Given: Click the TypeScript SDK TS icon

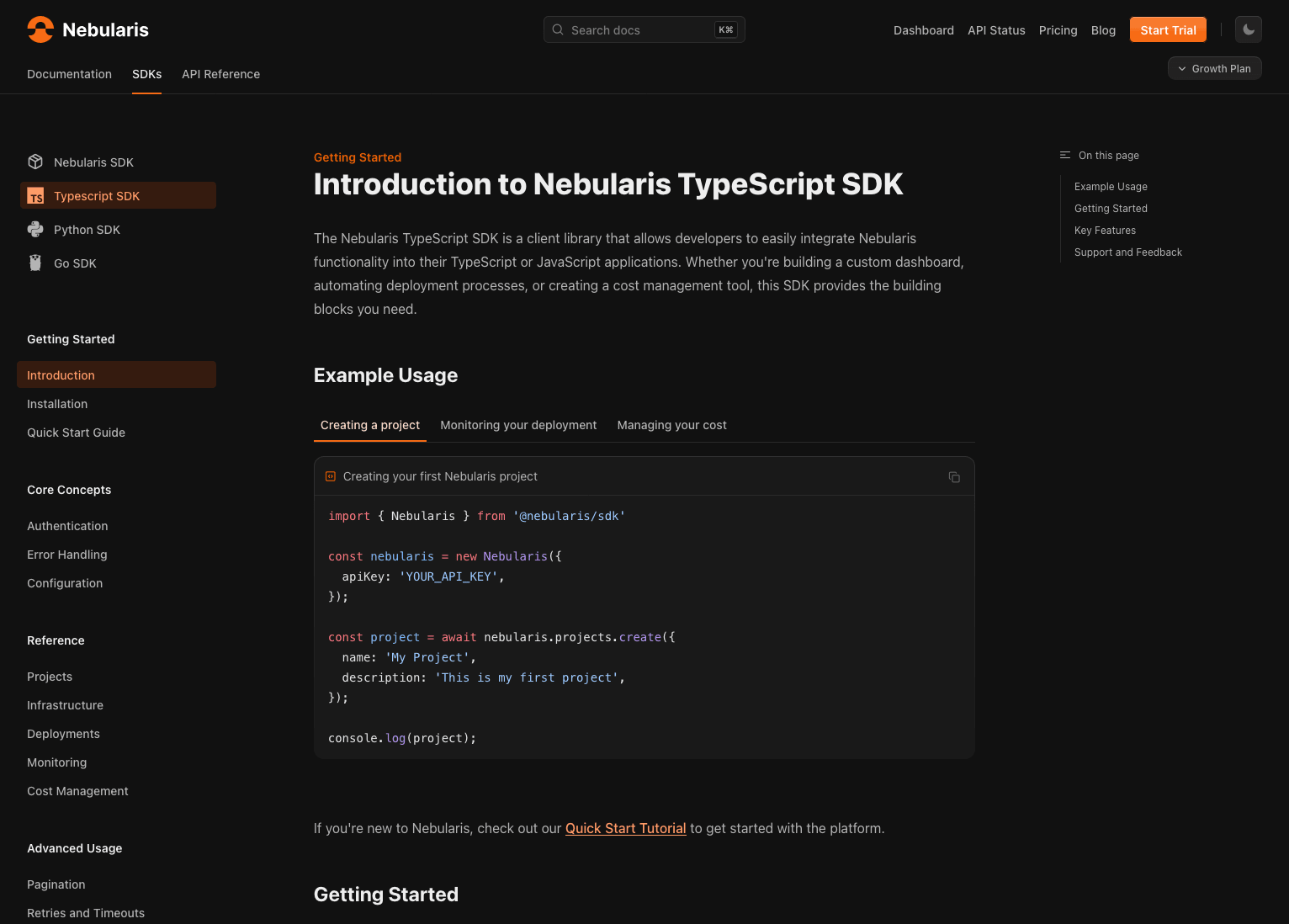Looking at the screenshot, I should tap(35, 196).
